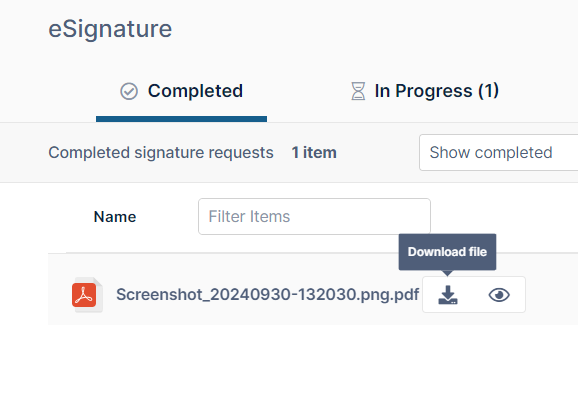
Task: Click the 1 item count label
Action: (314, 153)
